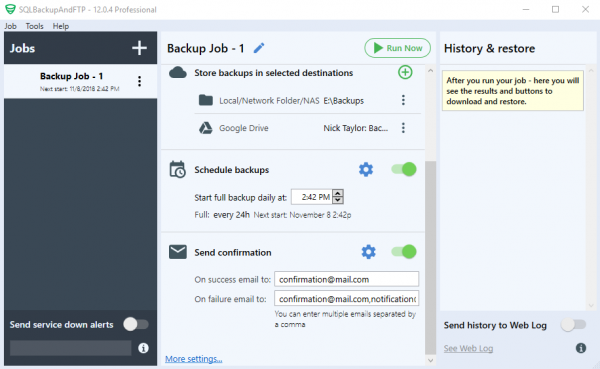The image size is (600, 369).
Task: Select Backup Job - 1 in Jobs list
Action: 80,81
